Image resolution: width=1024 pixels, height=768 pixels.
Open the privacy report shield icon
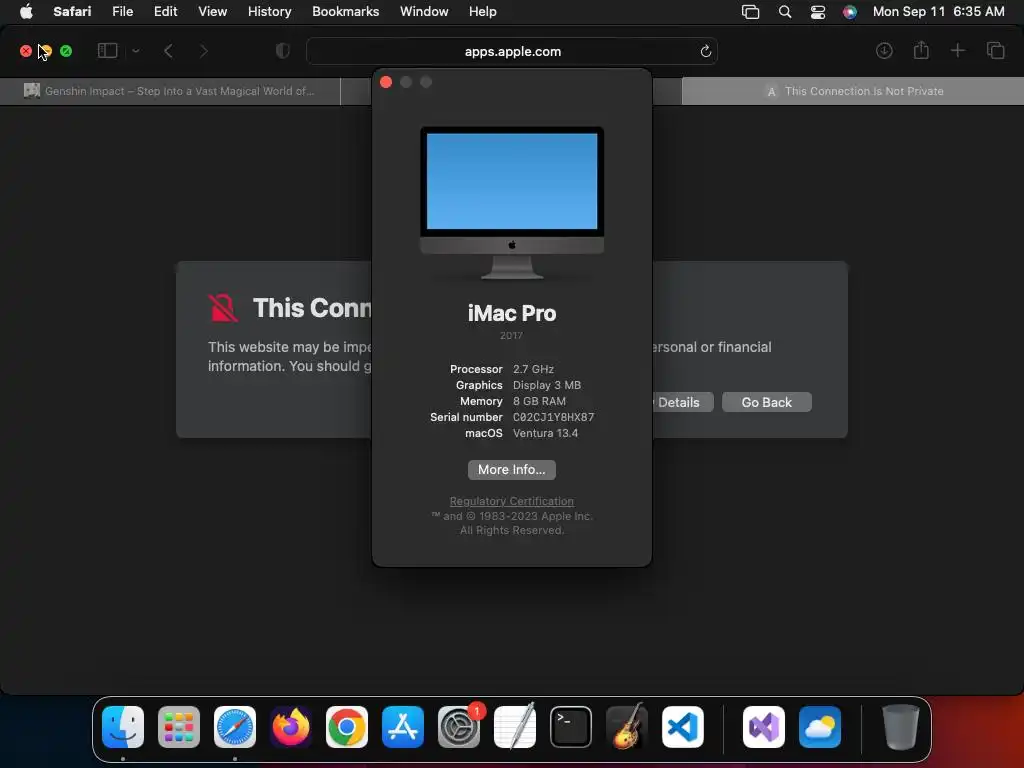pyautogui.click(x=283, y=51)
